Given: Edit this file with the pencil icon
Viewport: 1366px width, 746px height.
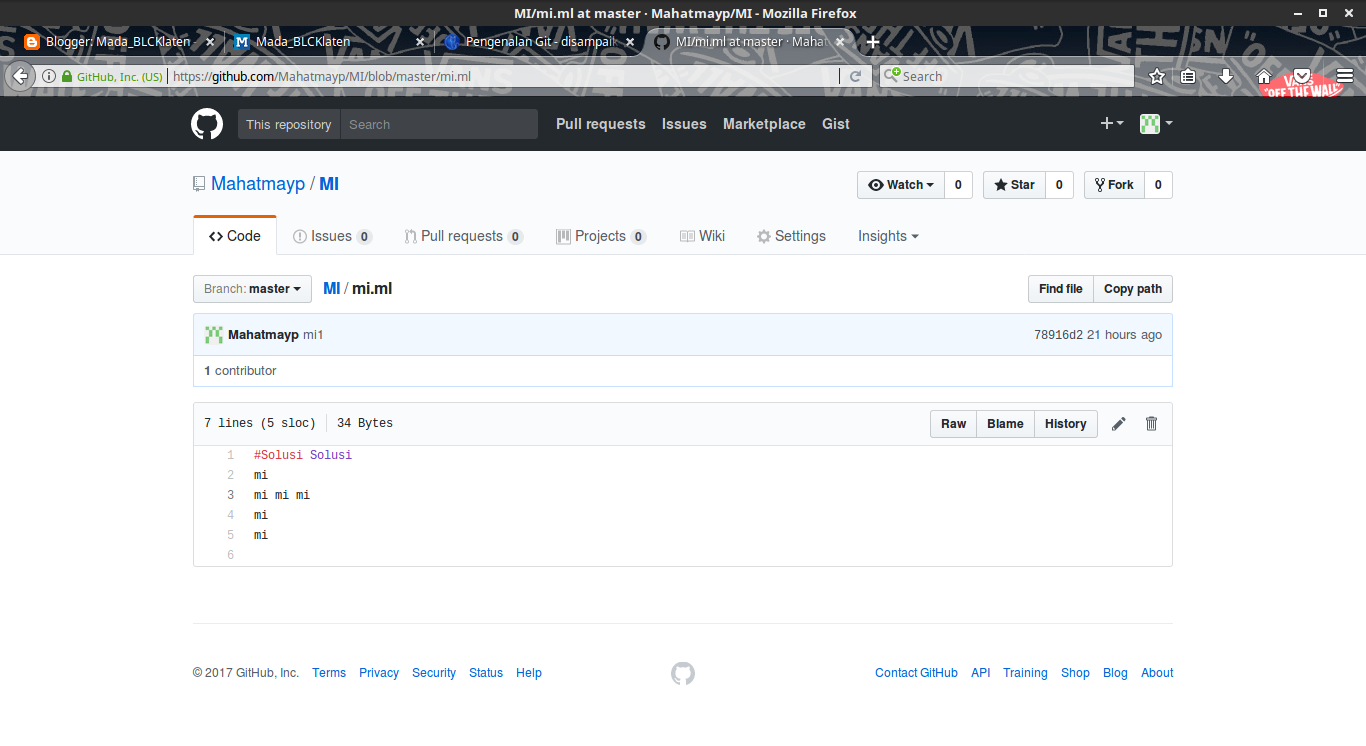Looking at the screenshot, I should [x=1119, y=424].
